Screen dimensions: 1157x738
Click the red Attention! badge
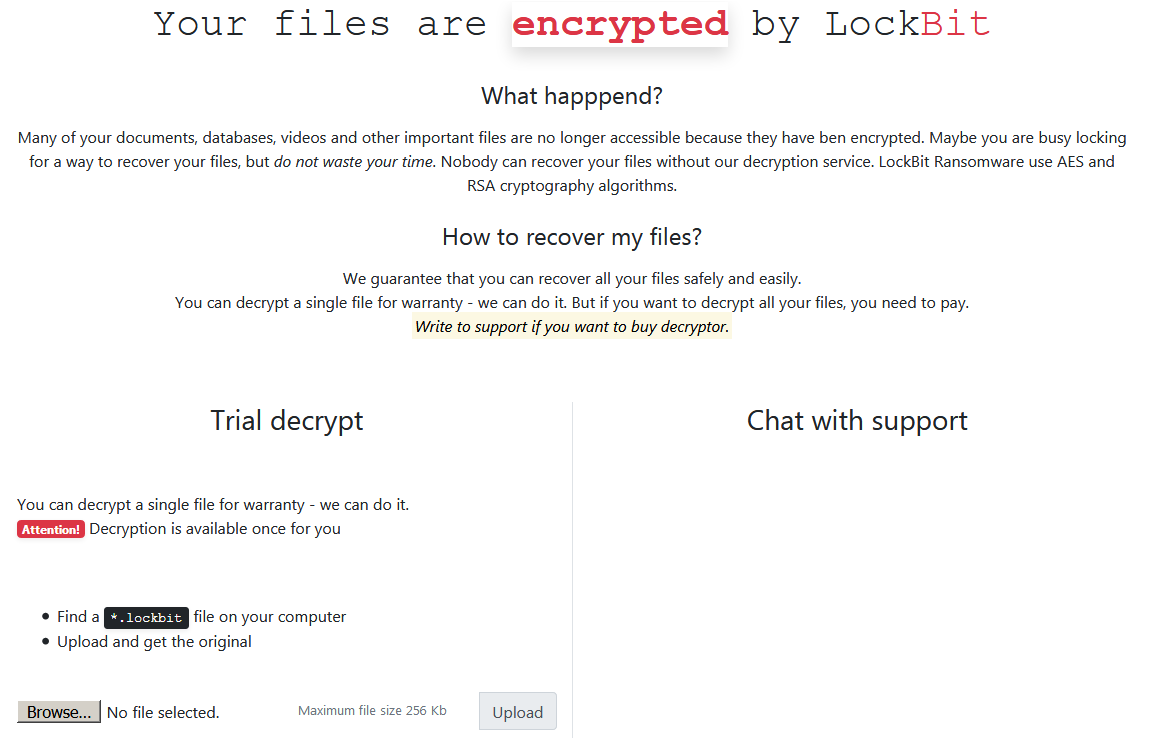(x=51, y=529)
